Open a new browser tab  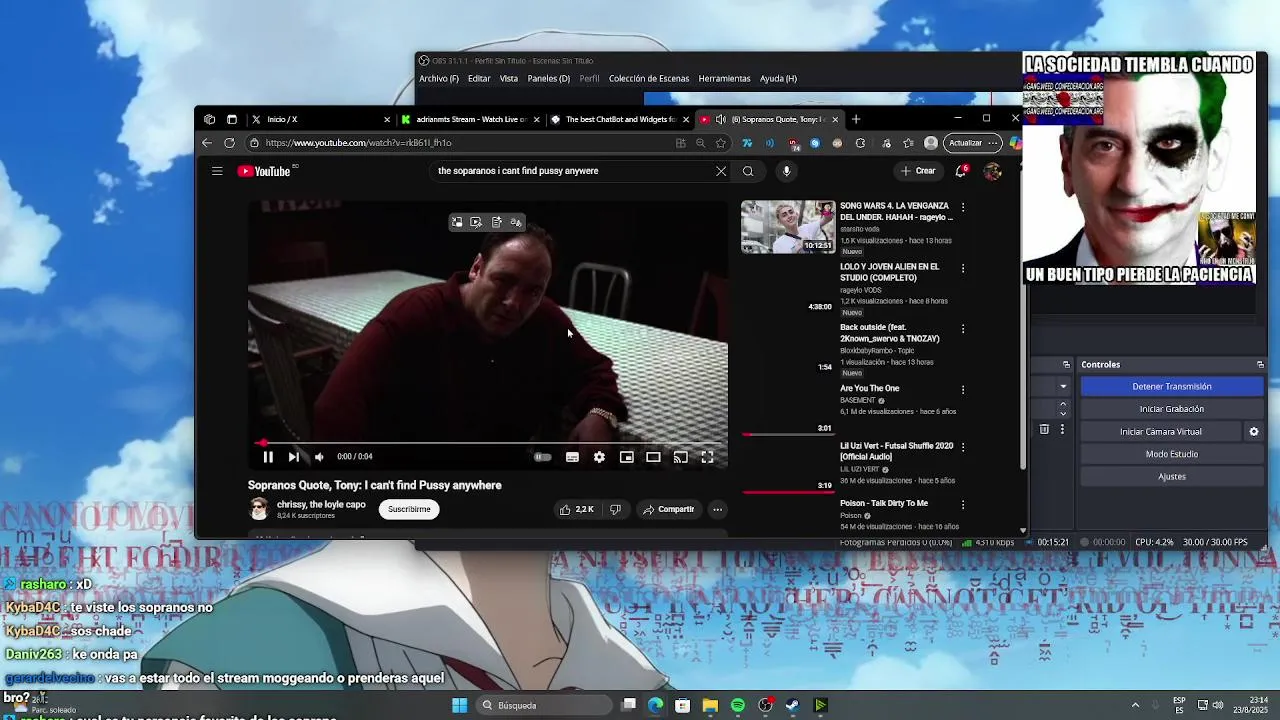(x=855, y=119)
